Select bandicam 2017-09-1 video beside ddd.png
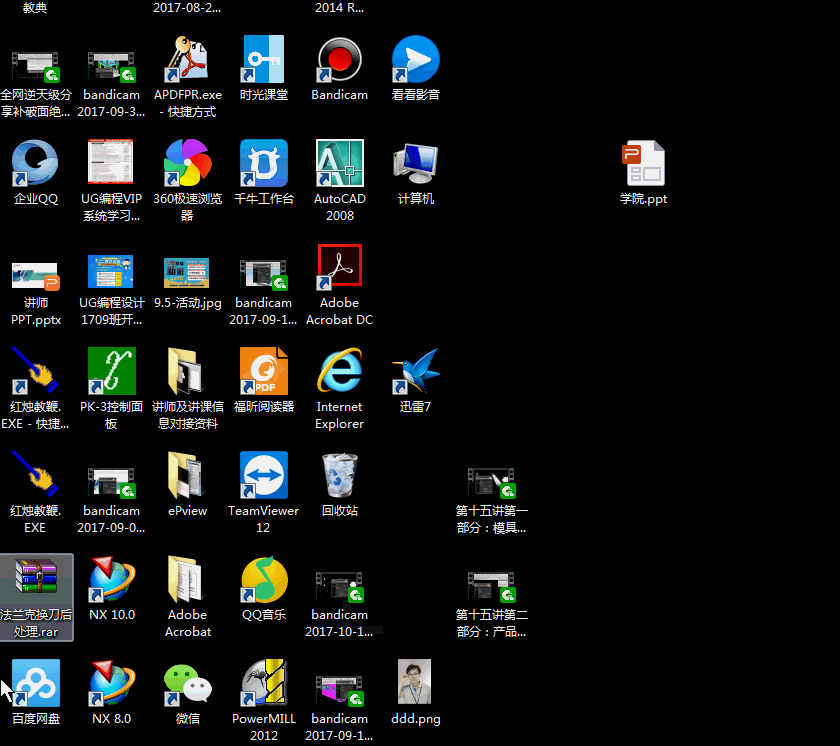The height and width of the screenshot is (746, 840). tap(340, 708)
